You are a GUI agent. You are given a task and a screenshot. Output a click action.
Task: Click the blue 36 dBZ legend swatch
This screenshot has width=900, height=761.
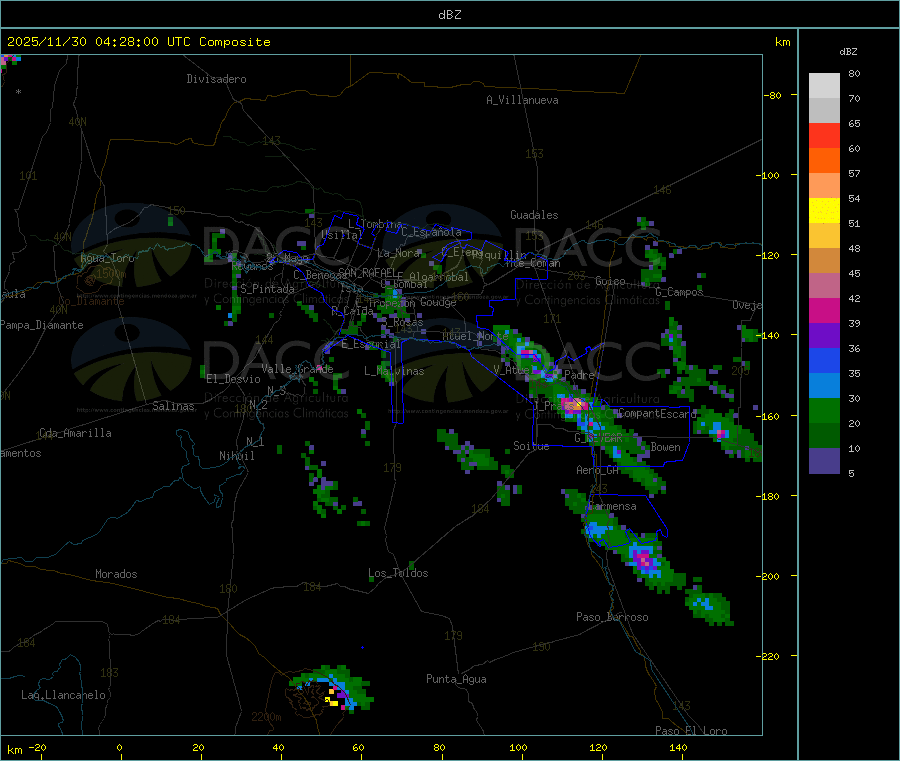coord(824,360)
